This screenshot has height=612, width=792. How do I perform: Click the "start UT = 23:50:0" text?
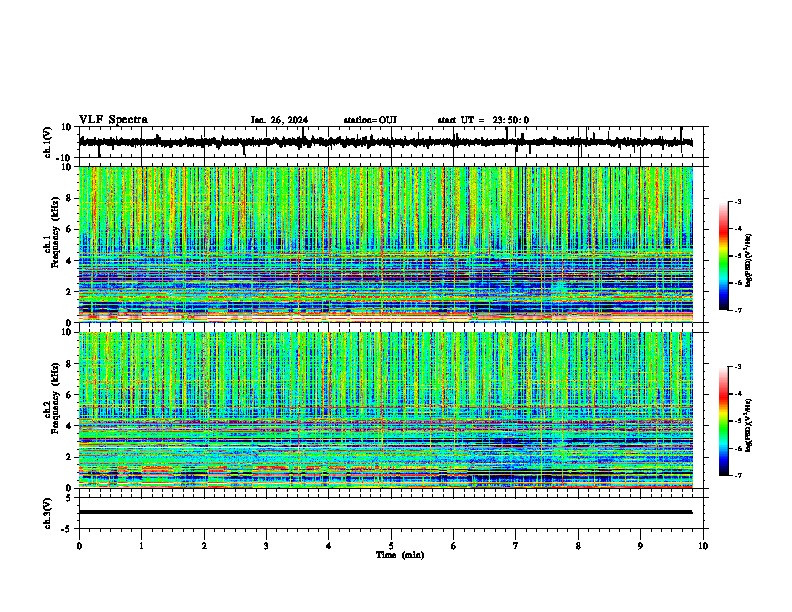[483, 120]
